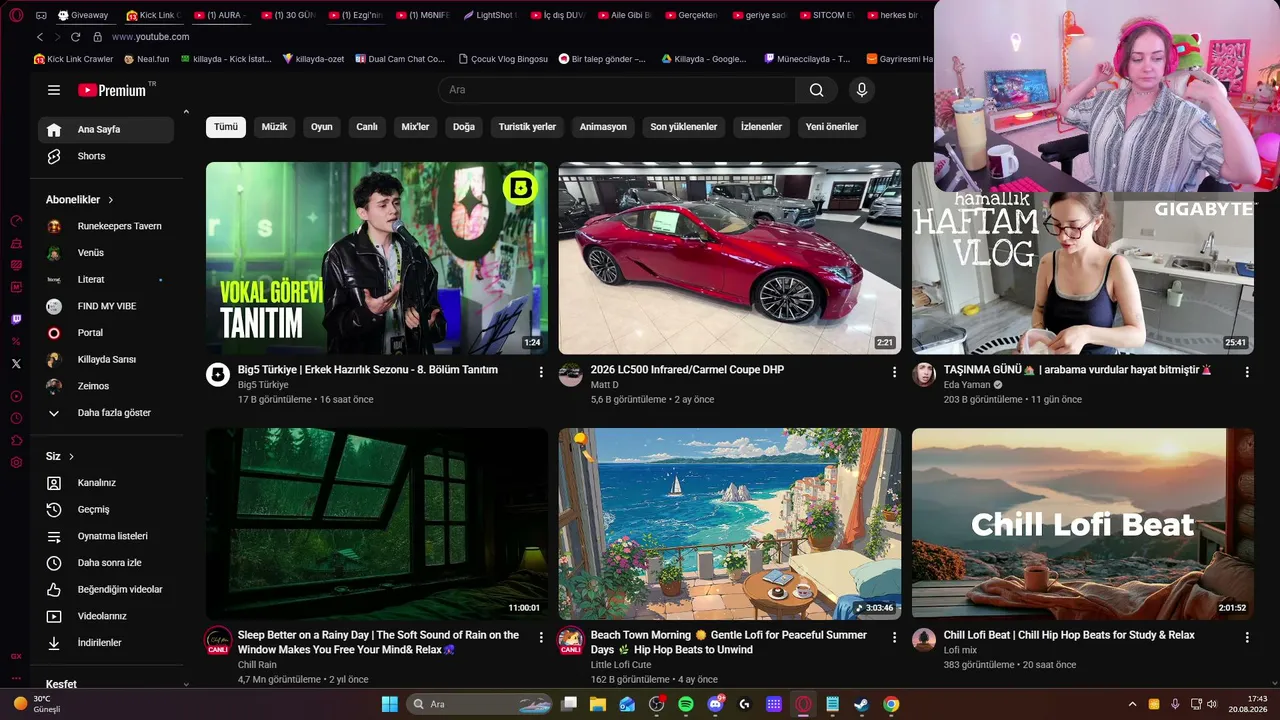Open X (Twitter) in Opera sidebar
This screenshot has width=1280, height=720.
click(16, 364)
